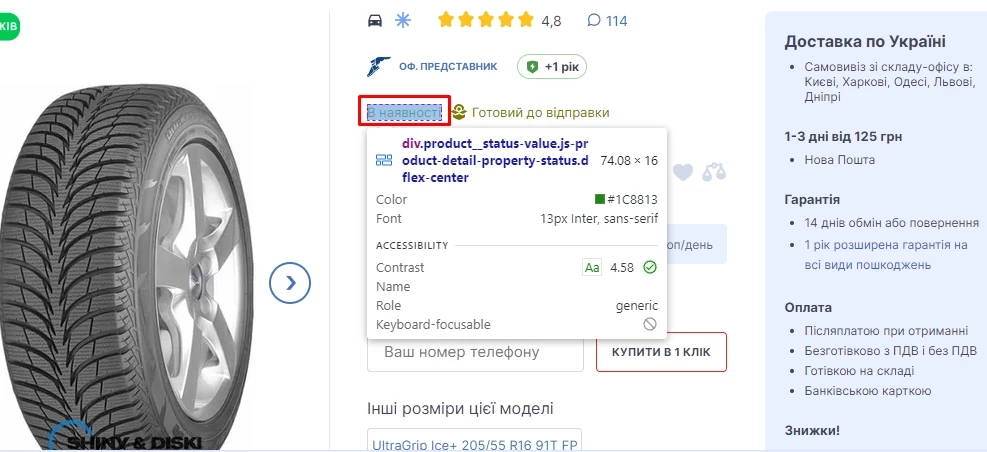Click the Банківською карткою item
987x452 pixels.
point(867,391)
